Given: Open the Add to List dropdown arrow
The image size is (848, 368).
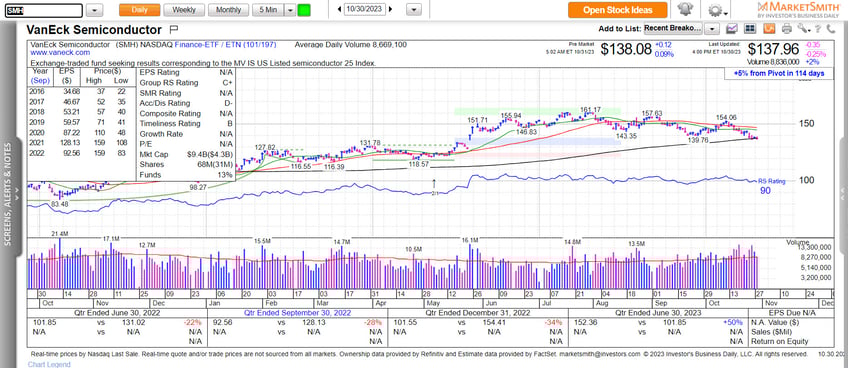Looking at the screenshot, I should (x=713, y=29).
